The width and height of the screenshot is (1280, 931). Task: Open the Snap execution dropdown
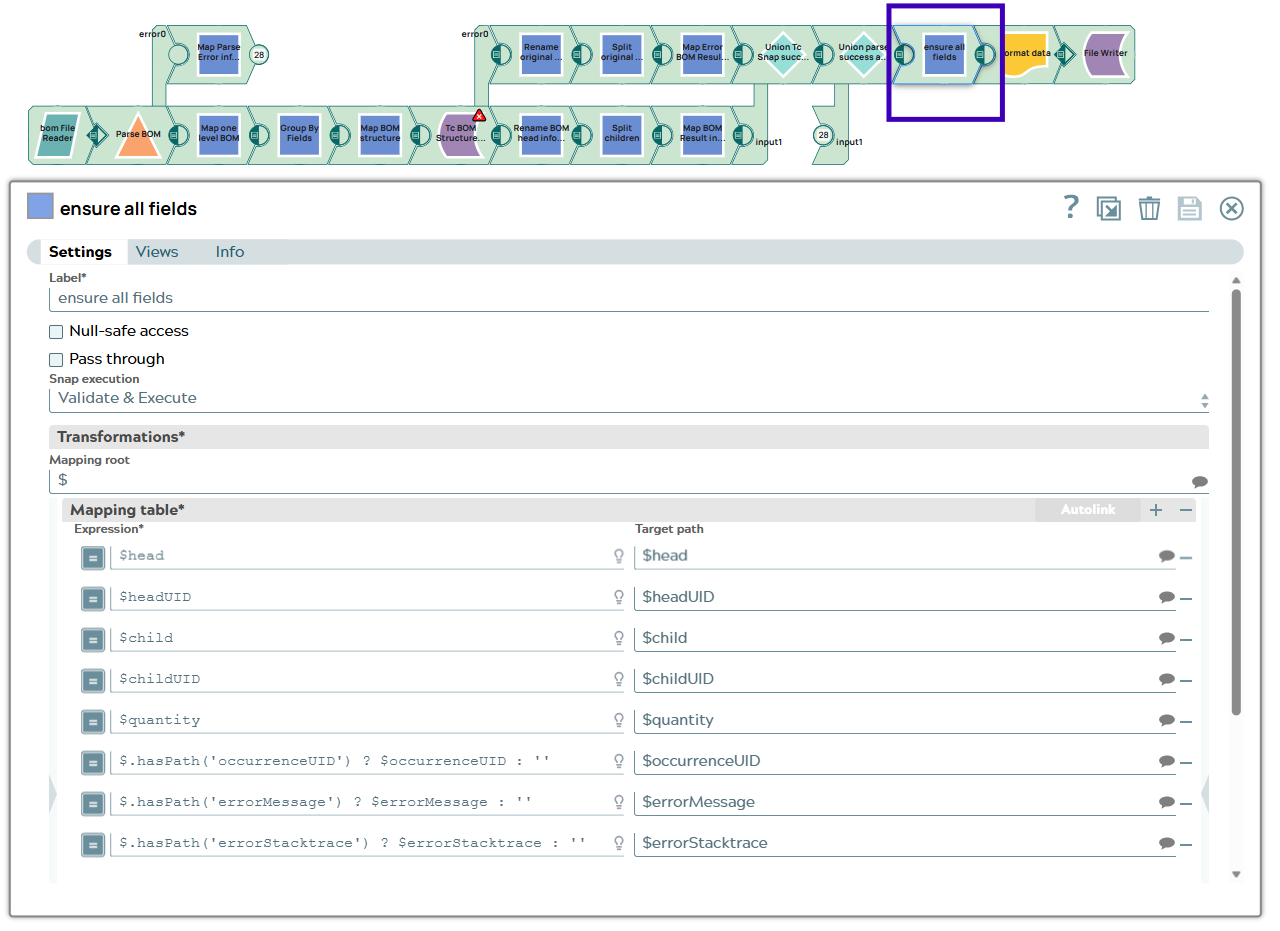tap(629, 398)
